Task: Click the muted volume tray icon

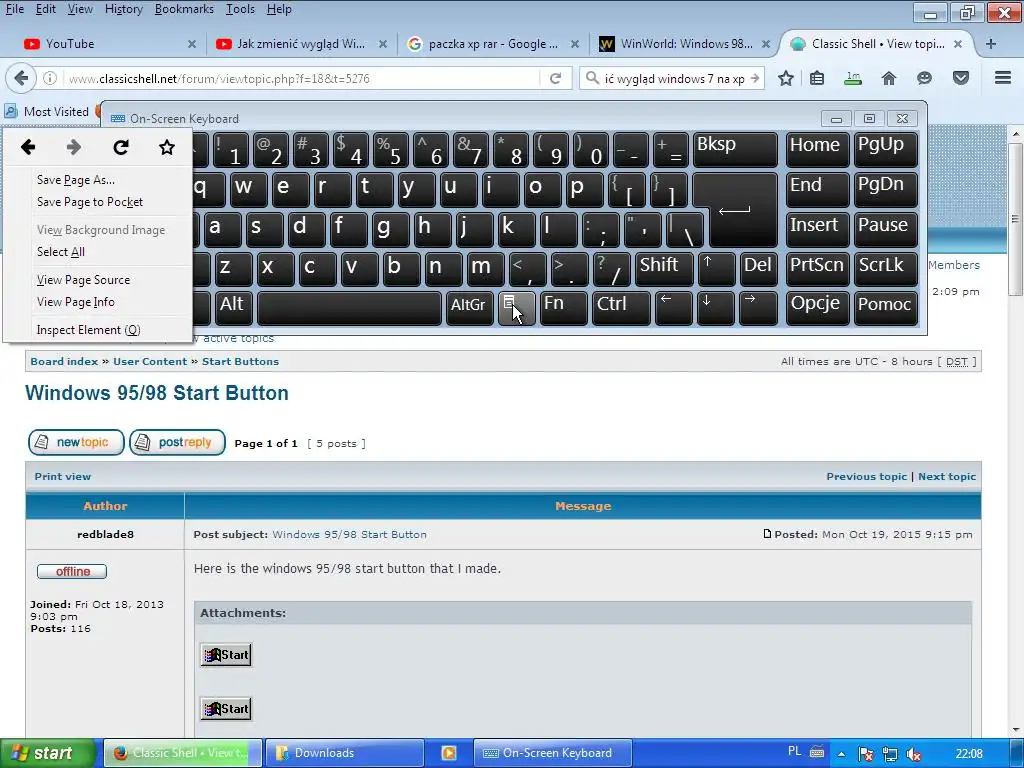Action: click(914, 754)
